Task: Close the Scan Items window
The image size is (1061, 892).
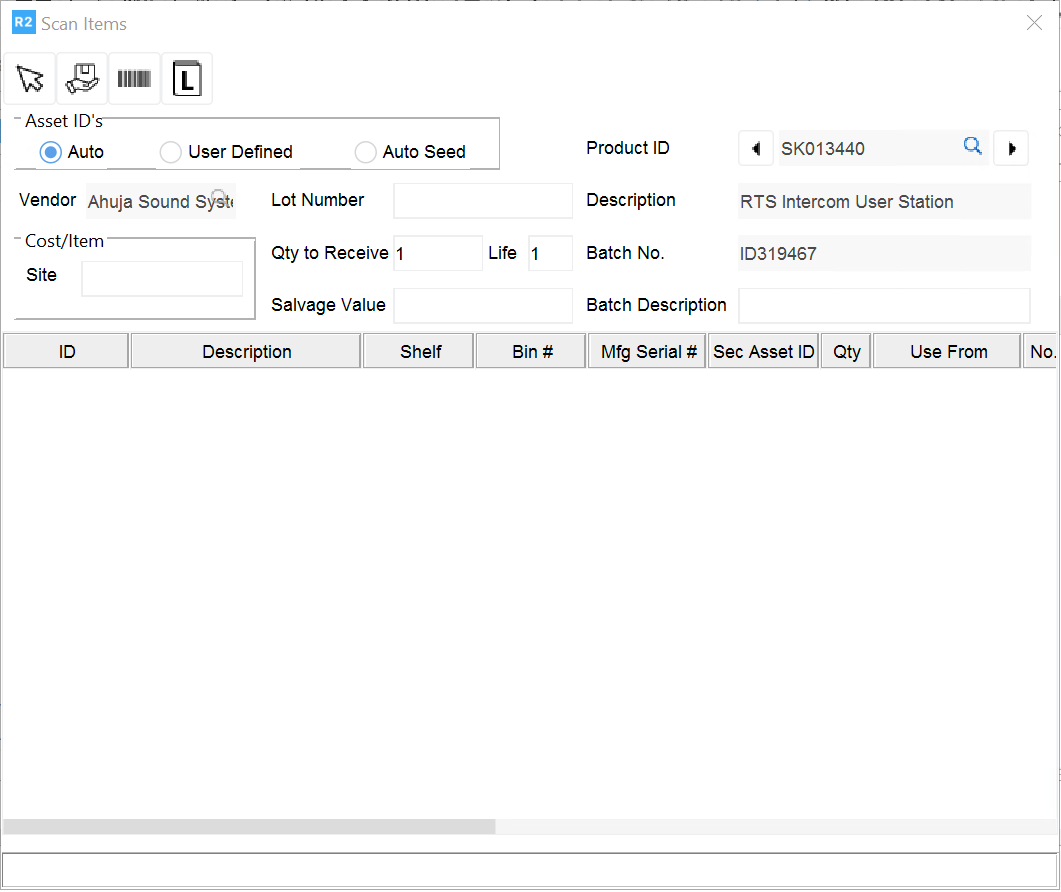Action: (1034, 23)
